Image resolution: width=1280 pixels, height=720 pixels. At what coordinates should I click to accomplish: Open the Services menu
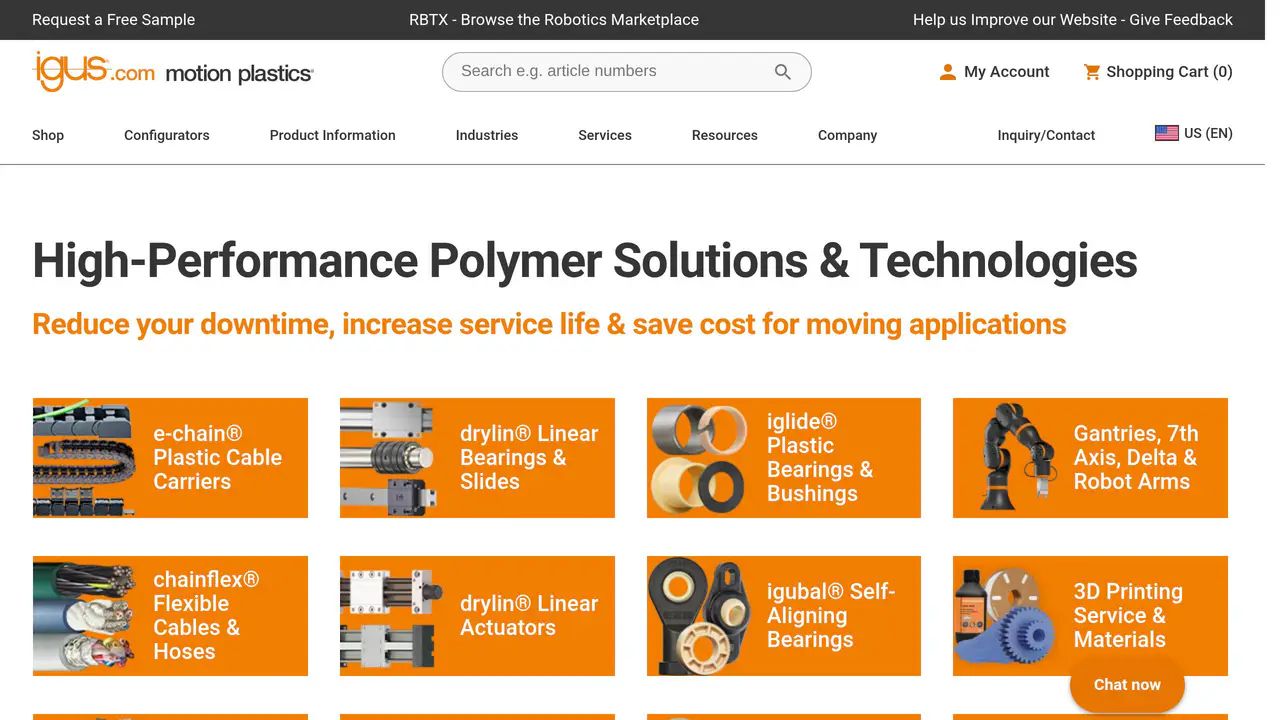tap(605, 135)
